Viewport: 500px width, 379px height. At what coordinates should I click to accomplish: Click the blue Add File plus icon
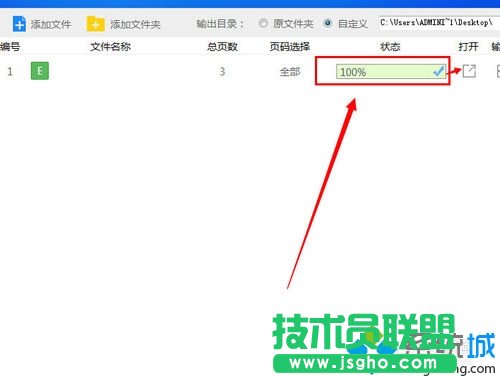(19, 24)
